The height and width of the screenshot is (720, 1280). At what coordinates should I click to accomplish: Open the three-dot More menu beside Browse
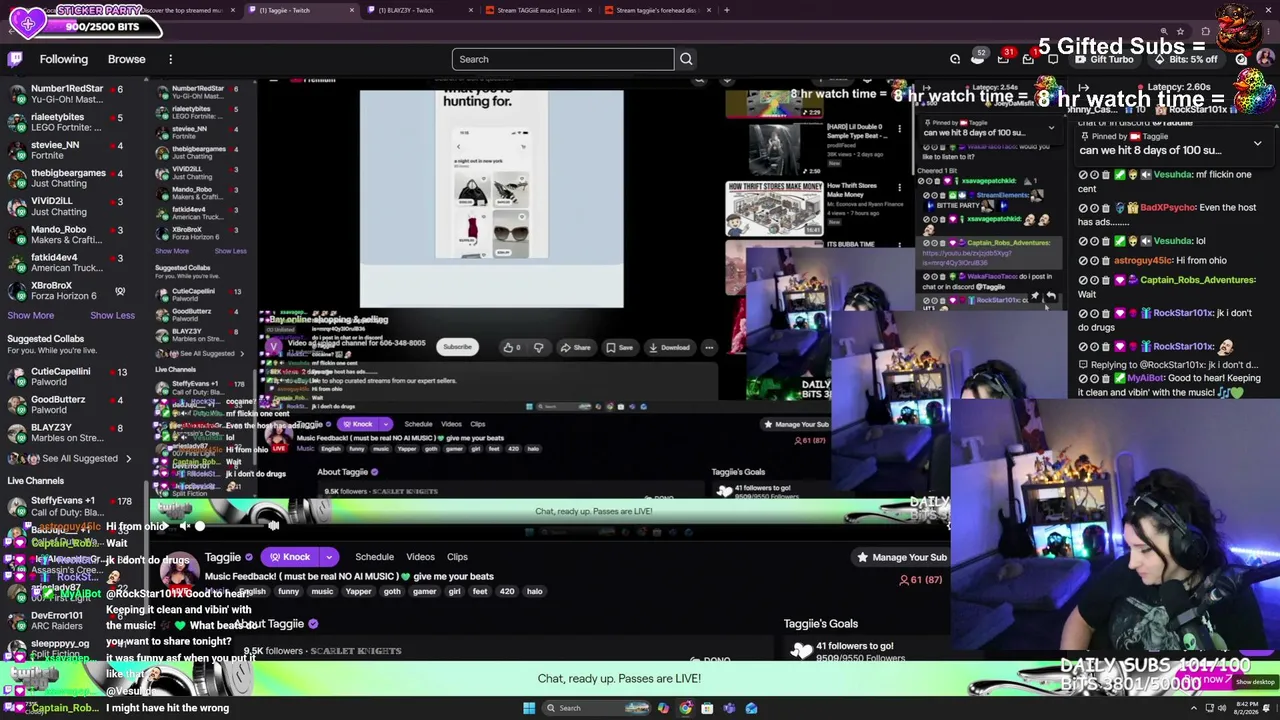point(170,59)
